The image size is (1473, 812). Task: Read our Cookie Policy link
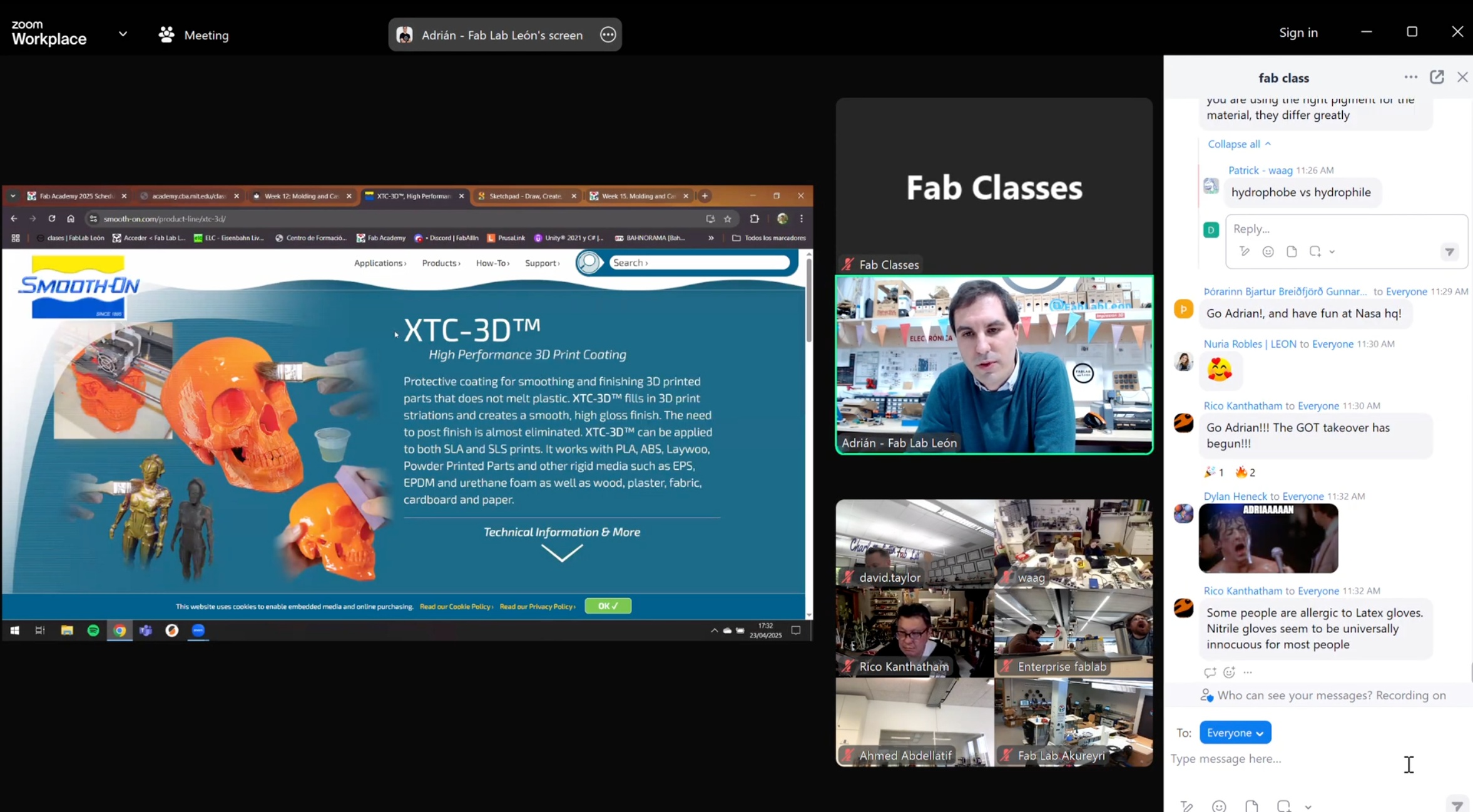456,606
